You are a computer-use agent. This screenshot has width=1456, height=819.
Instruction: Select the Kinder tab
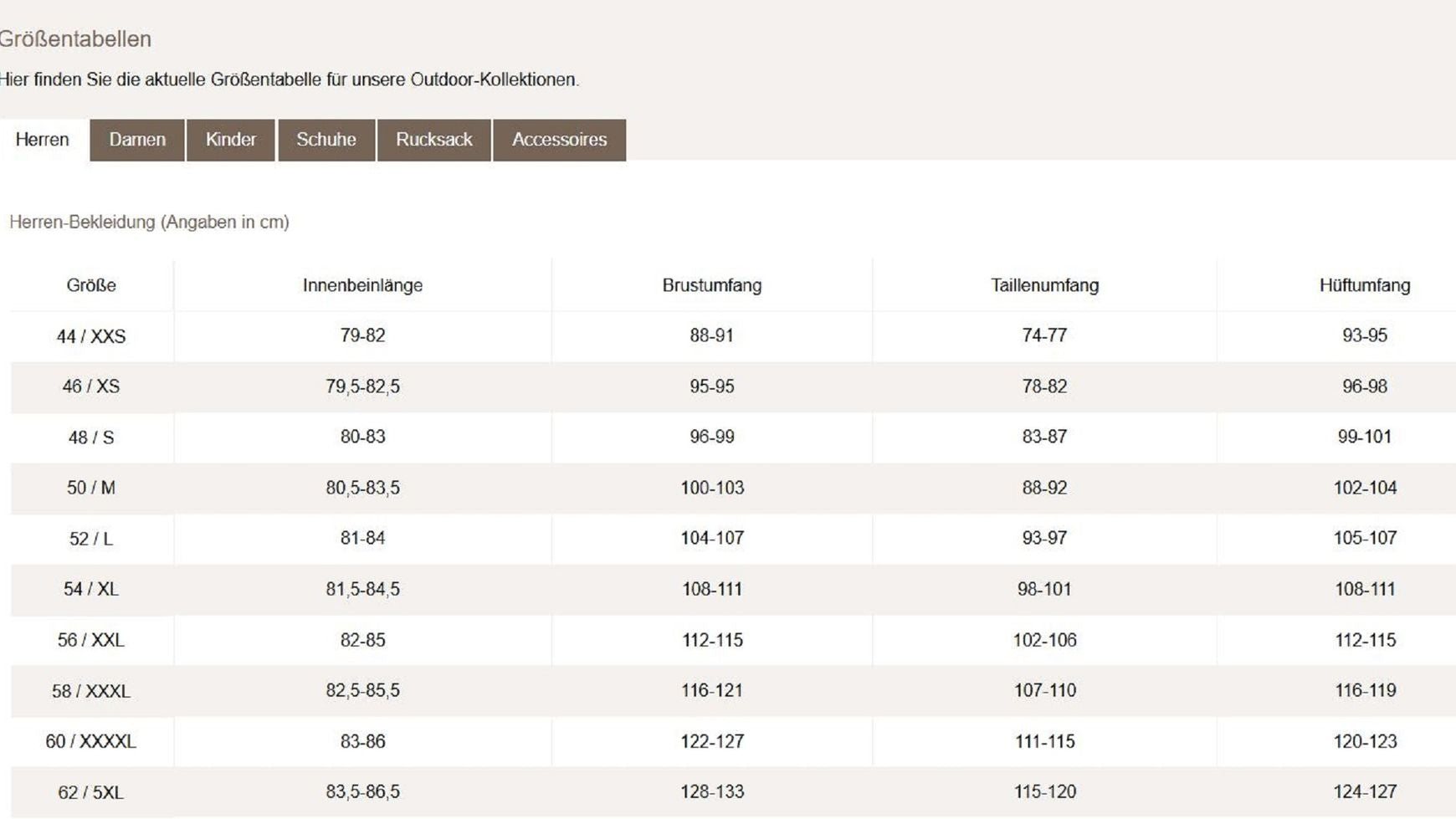[231, 140]
